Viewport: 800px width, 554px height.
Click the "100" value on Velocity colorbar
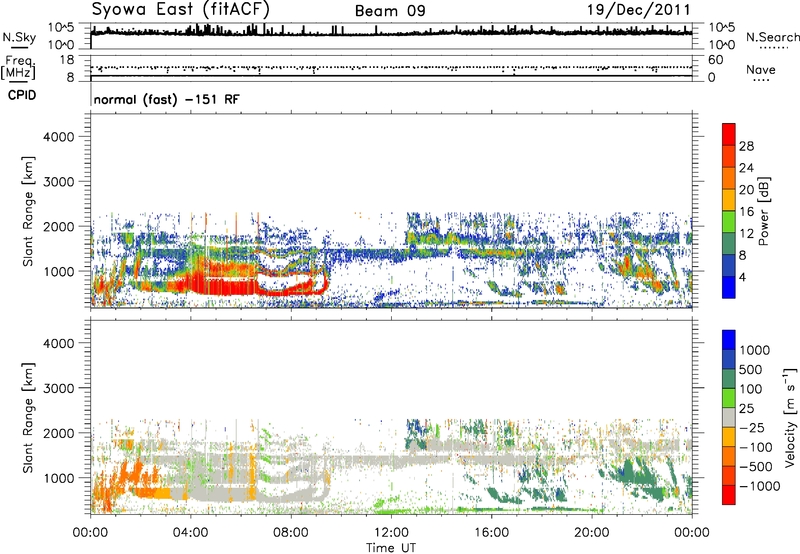tap(751, 389)
